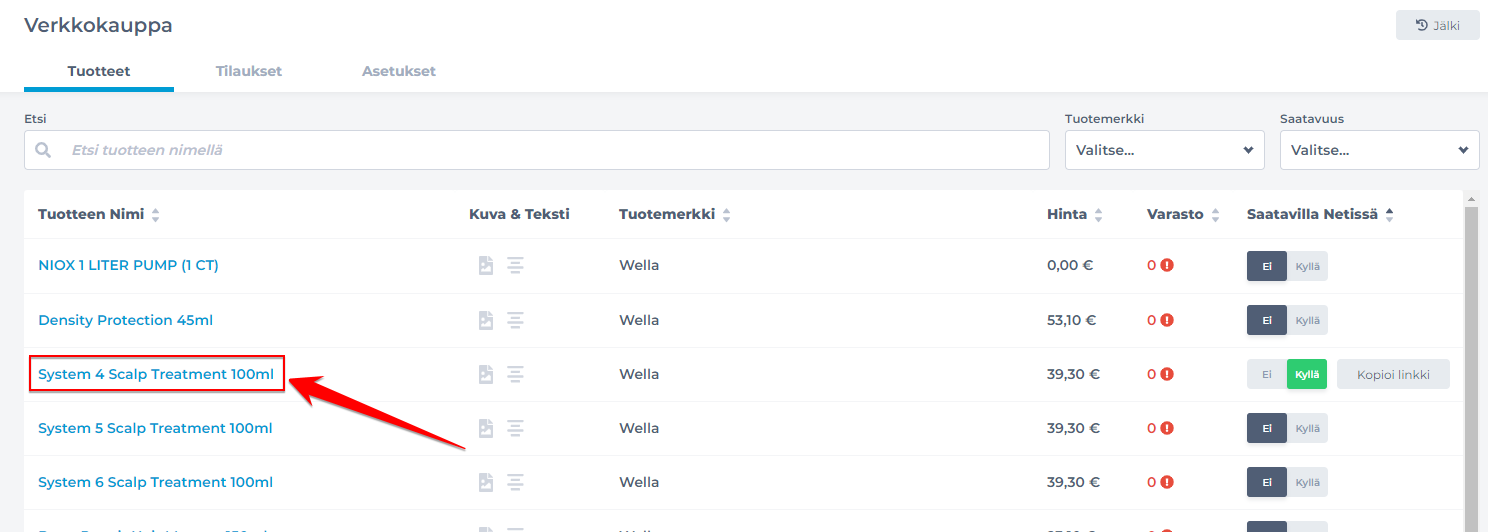The width and height of the screenshot is (1488, 532).
Task: Open image icon for System 5 Scalp Treatment
Action: pos(485,428)
